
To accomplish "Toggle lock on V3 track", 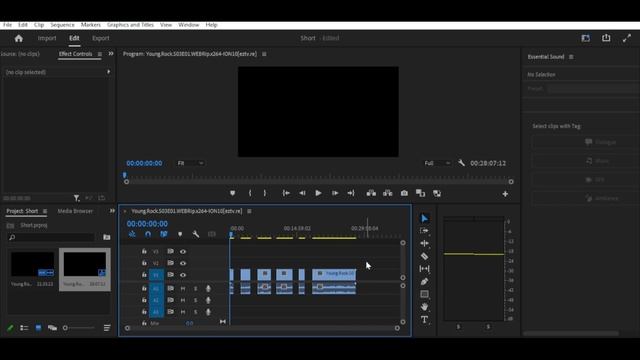I will point(144,251).
